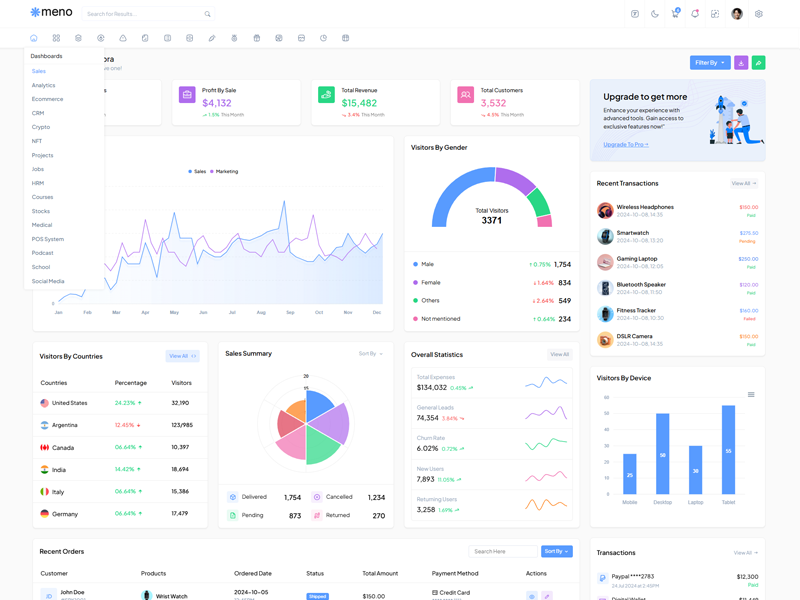800x600 pixels.
Task: Open the Recent Orders Sort By dropdown
Action: 556,551
